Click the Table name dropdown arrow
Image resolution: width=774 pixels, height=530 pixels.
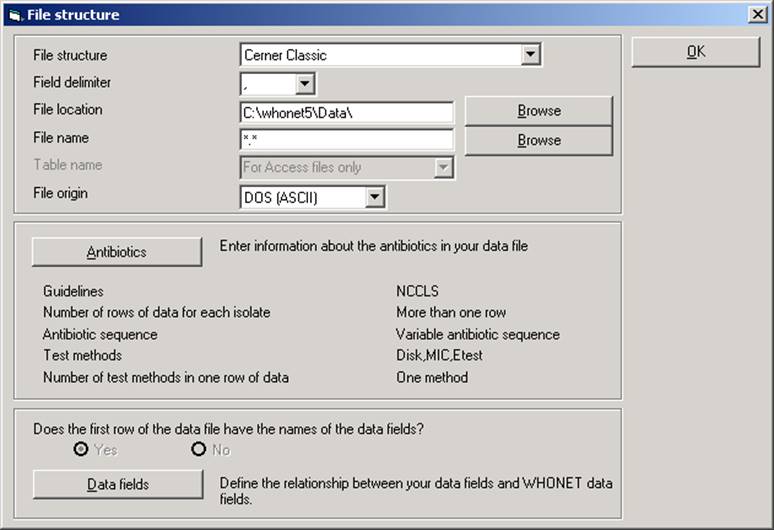444,168
